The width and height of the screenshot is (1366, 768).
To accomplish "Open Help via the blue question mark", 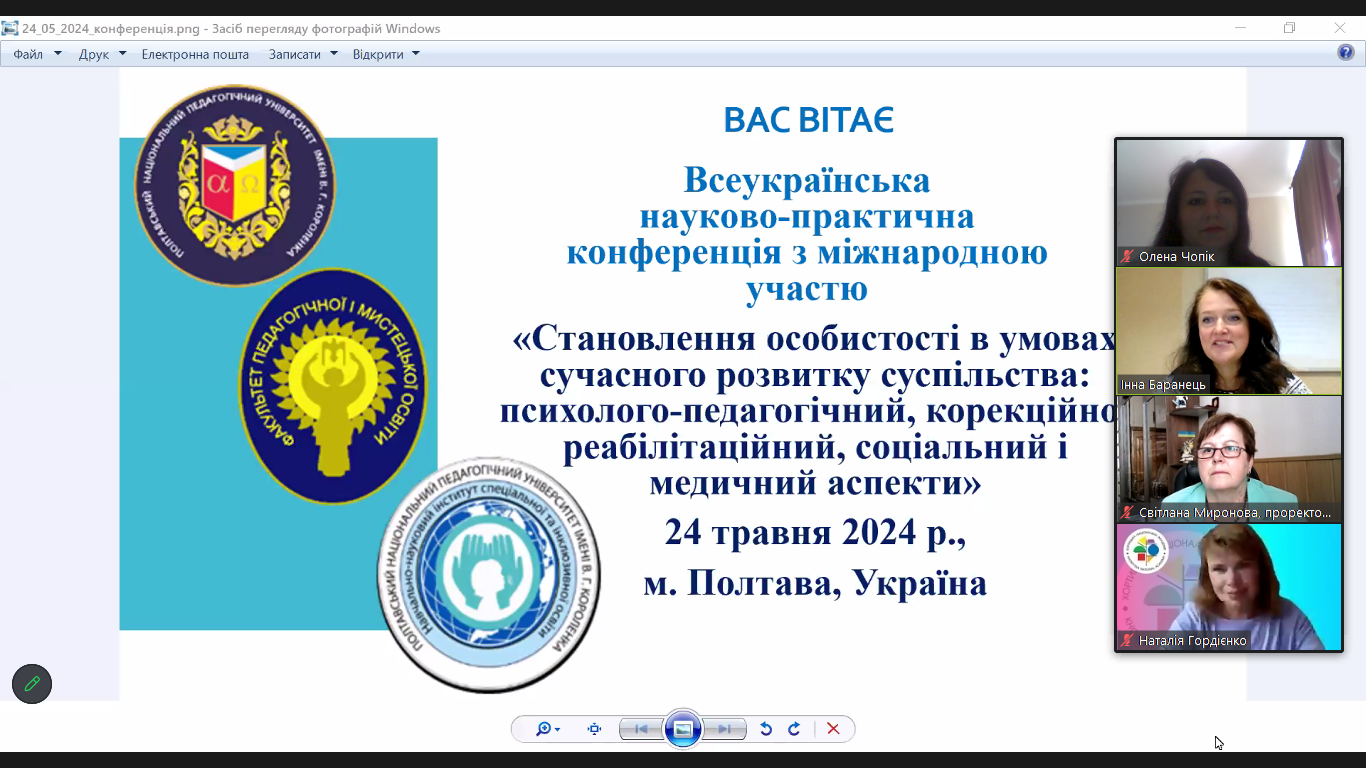I will click(x=1346, y=53).
